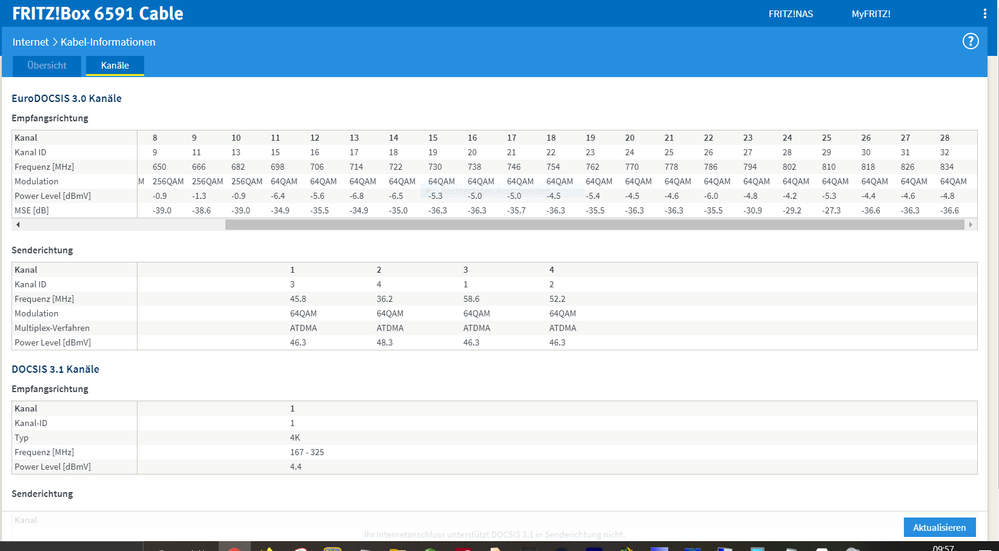Screen dimensions: 999x551
Task: Select the DOCSIS 3.1 Kanäle heading
Action: (55, 369)
